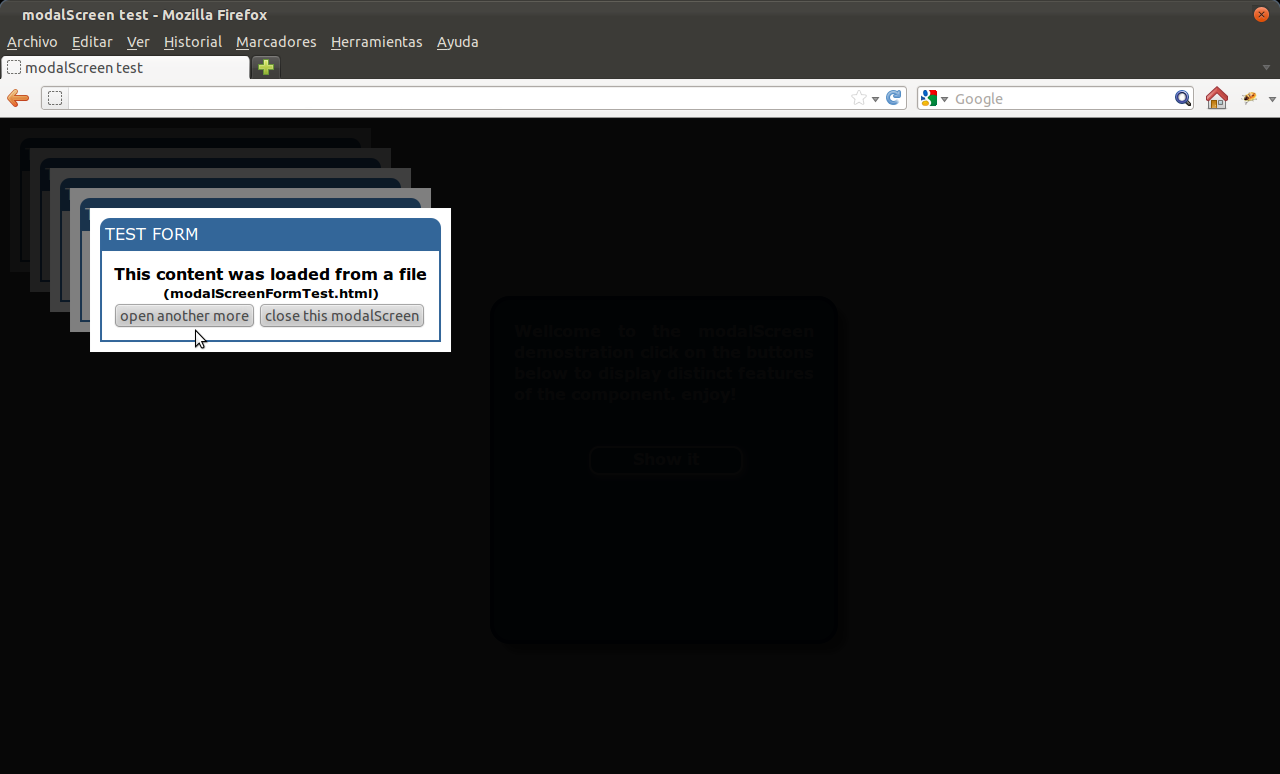Bookmark this page via the star icon
This screenshot has width=1280, height=774.
tap(858, 98)
